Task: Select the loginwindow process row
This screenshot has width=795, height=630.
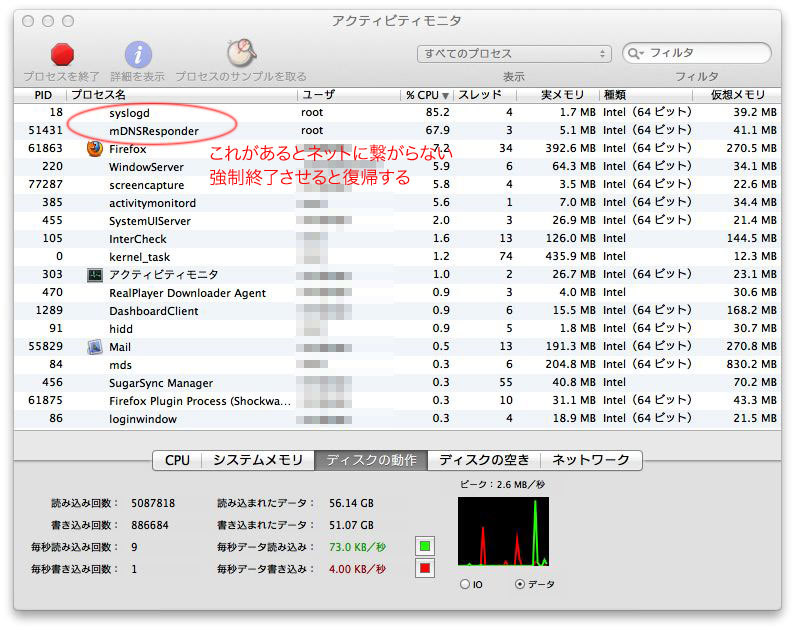Action: pyautogui.click(x=398, y=419)
